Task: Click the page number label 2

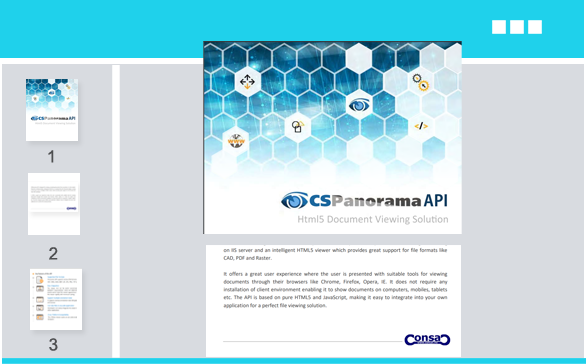Action: 53,254
